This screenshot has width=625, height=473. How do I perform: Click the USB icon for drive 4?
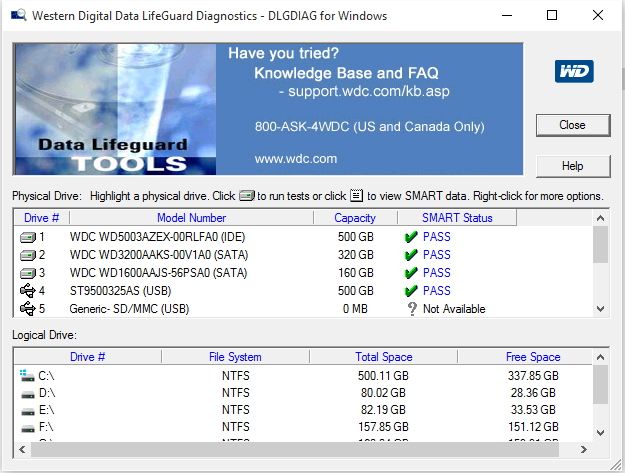[28, 291]
